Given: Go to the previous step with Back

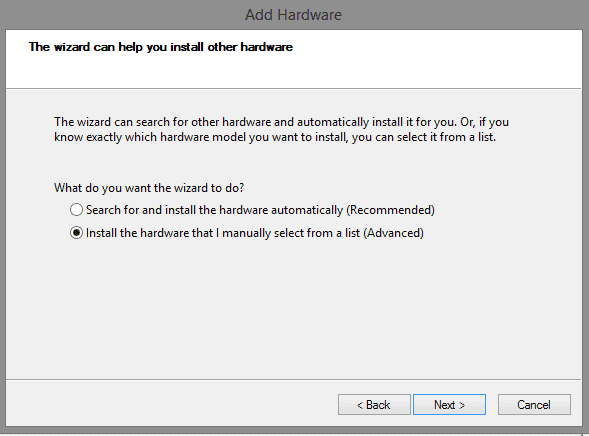Looking at the screenshot, I should pos(374,404).
